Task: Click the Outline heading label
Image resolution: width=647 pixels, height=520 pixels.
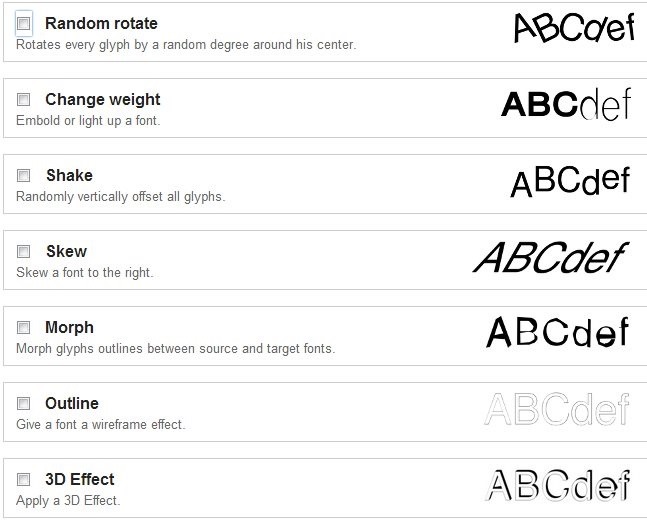Action: [x=72, y=403]
